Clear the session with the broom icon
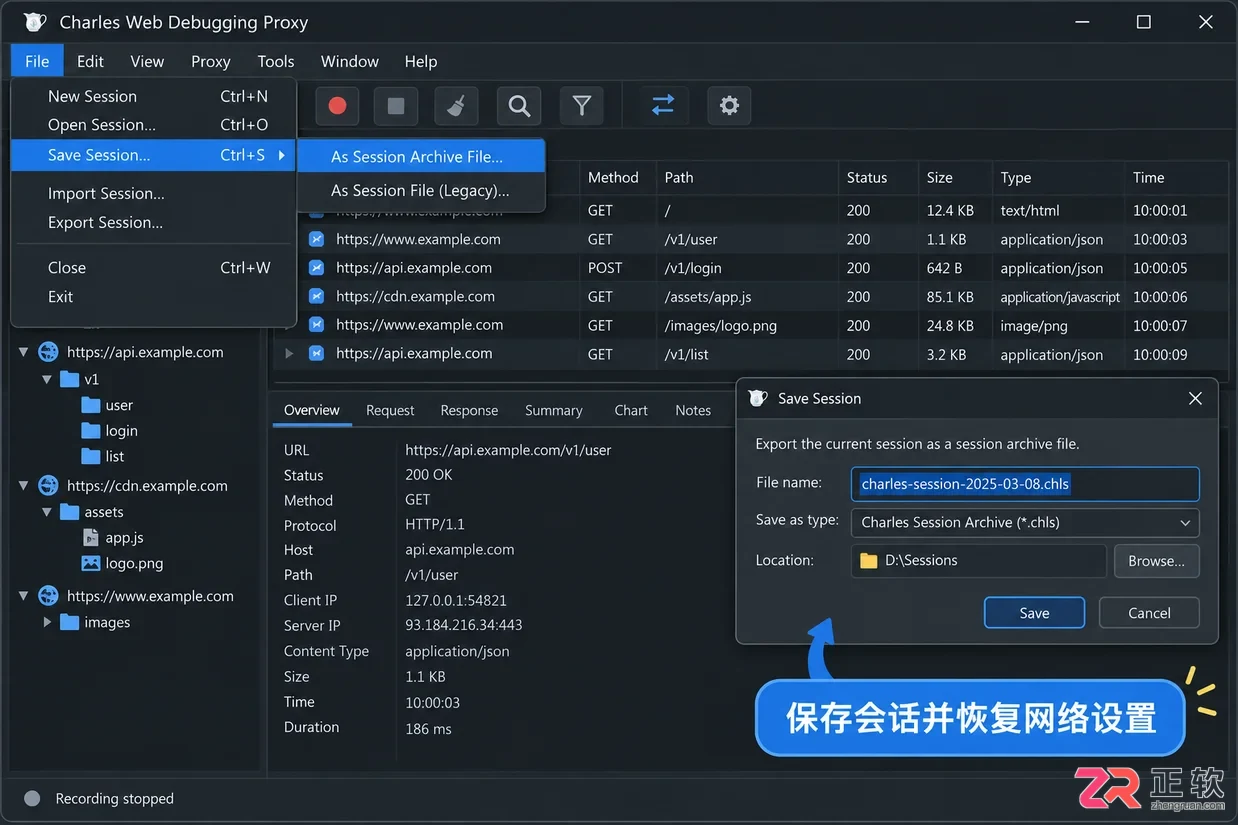 point(456,105)
